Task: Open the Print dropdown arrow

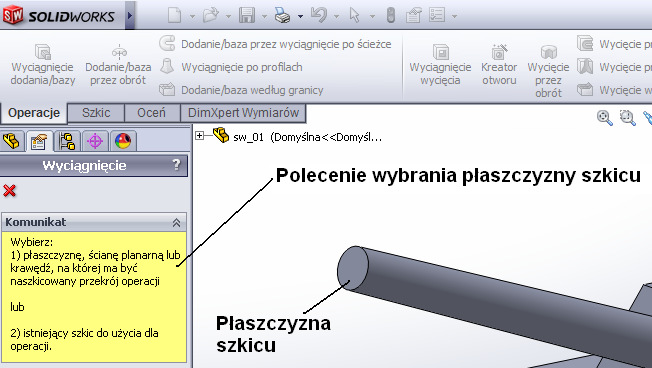Action: click(300, 17)
